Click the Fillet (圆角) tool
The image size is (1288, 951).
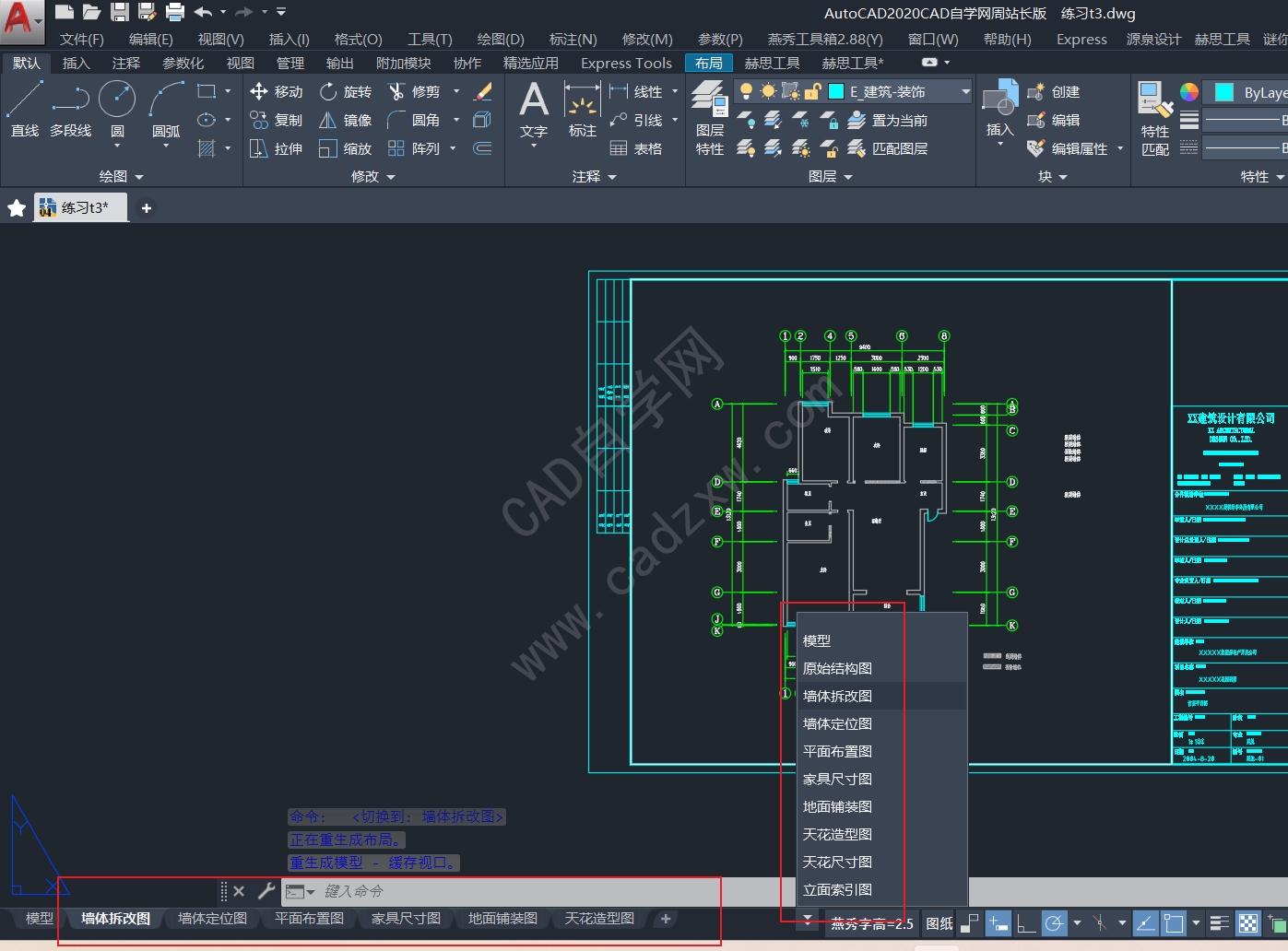[x=414, y=120]
